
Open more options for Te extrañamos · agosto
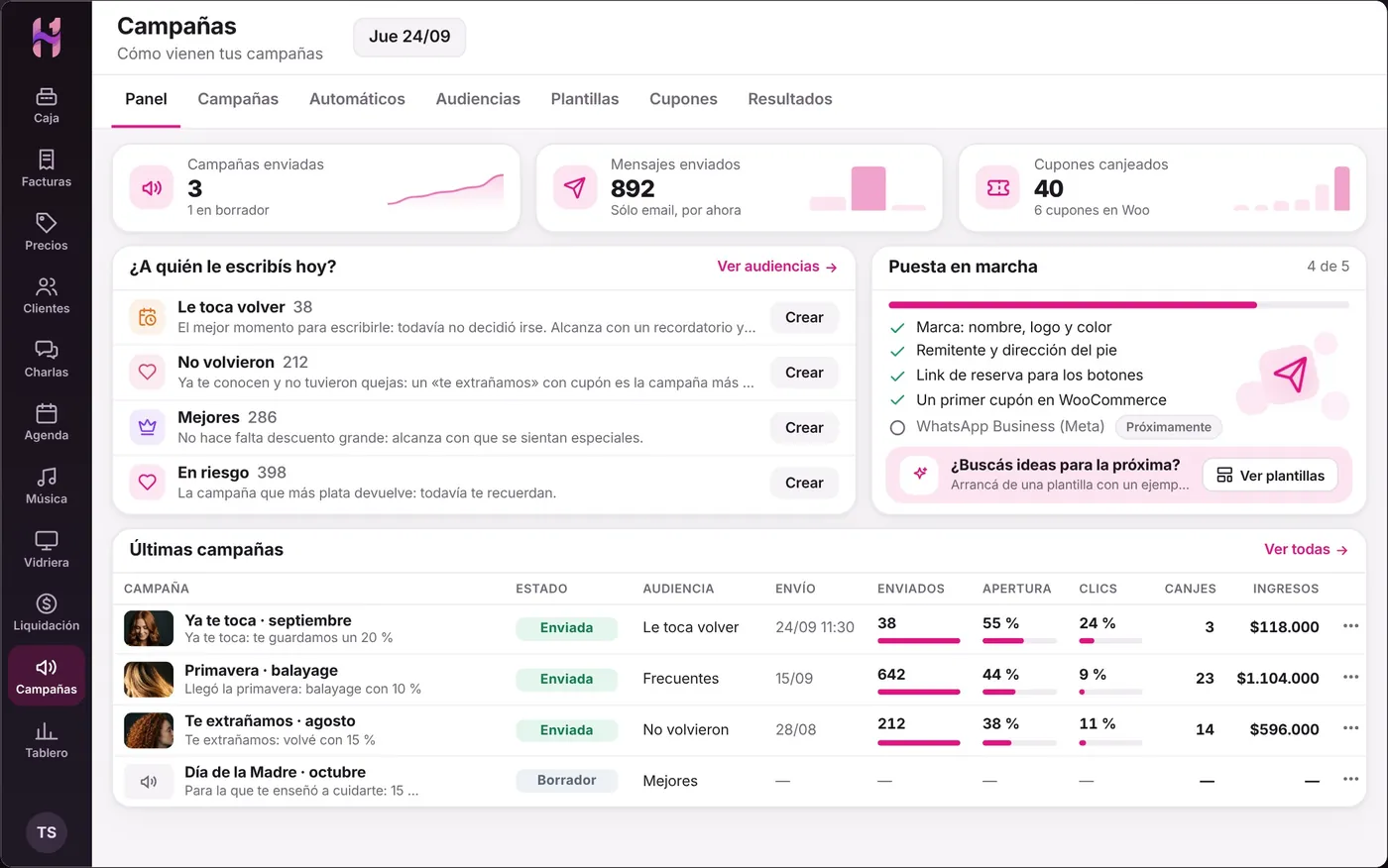click(1350, 728)
